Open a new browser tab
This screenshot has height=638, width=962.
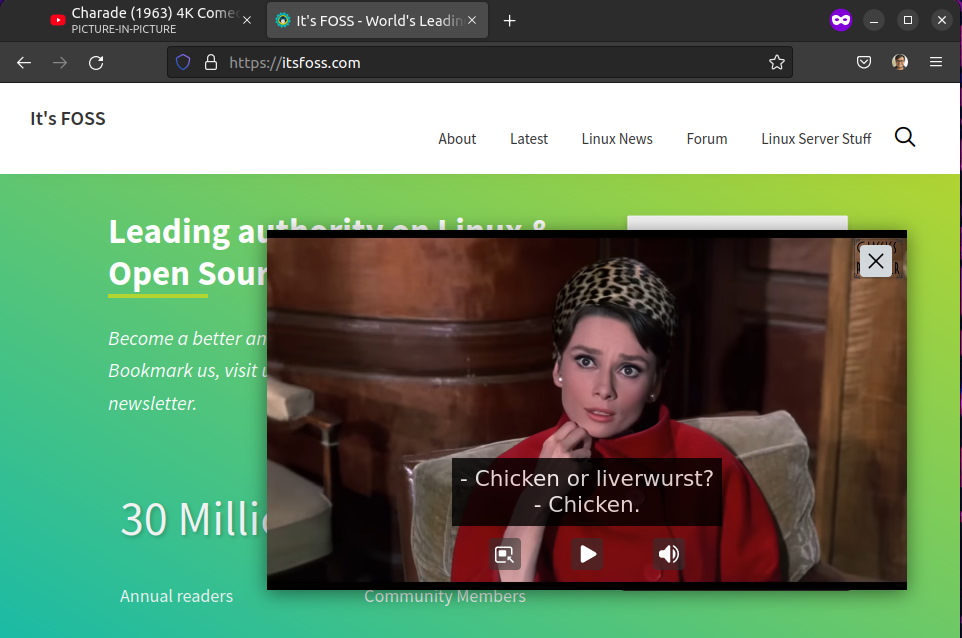(x=509, y=21)
